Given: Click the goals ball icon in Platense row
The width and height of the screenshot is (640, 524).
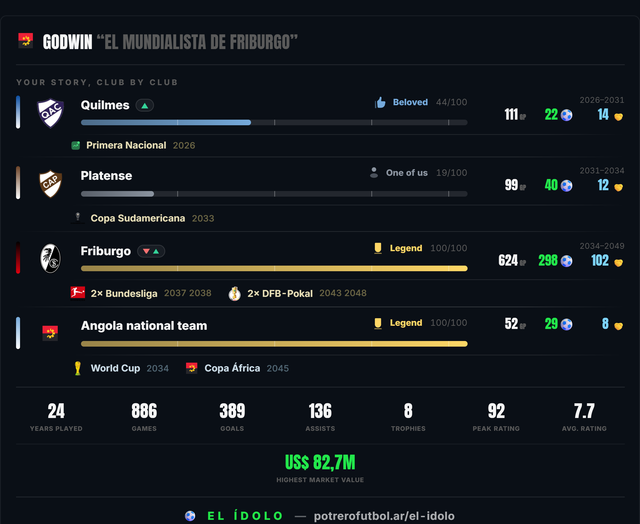Looking at the screenshot, I should coord(567,186).
